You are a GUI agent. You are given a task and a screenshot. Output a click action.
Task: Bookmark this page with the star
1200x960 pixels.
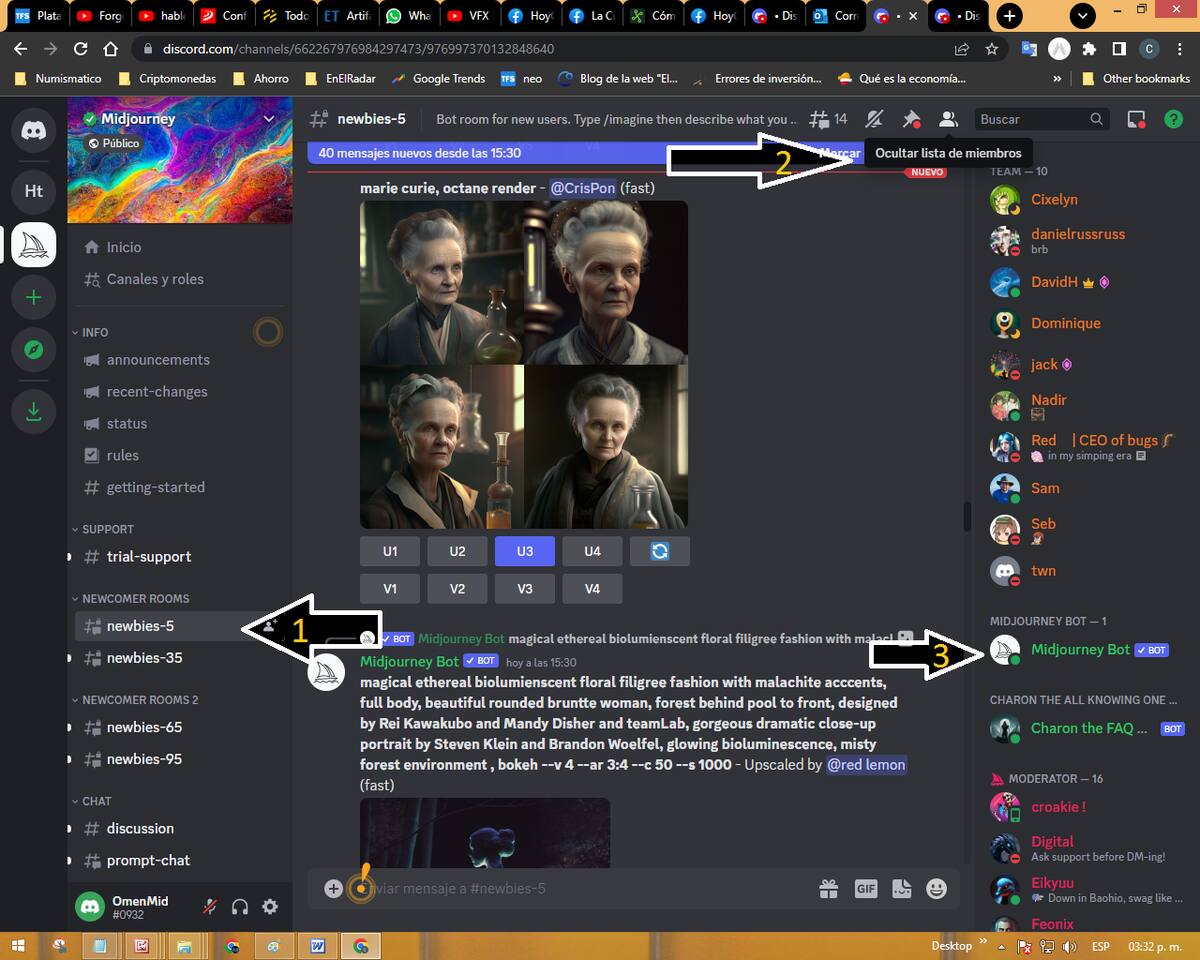tap(991, 48)
